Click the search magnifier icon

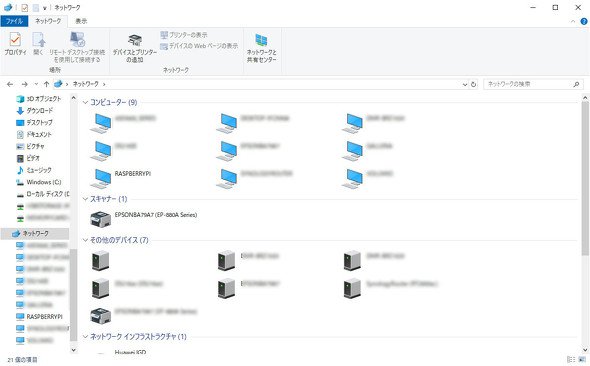(x=576, y=85)
